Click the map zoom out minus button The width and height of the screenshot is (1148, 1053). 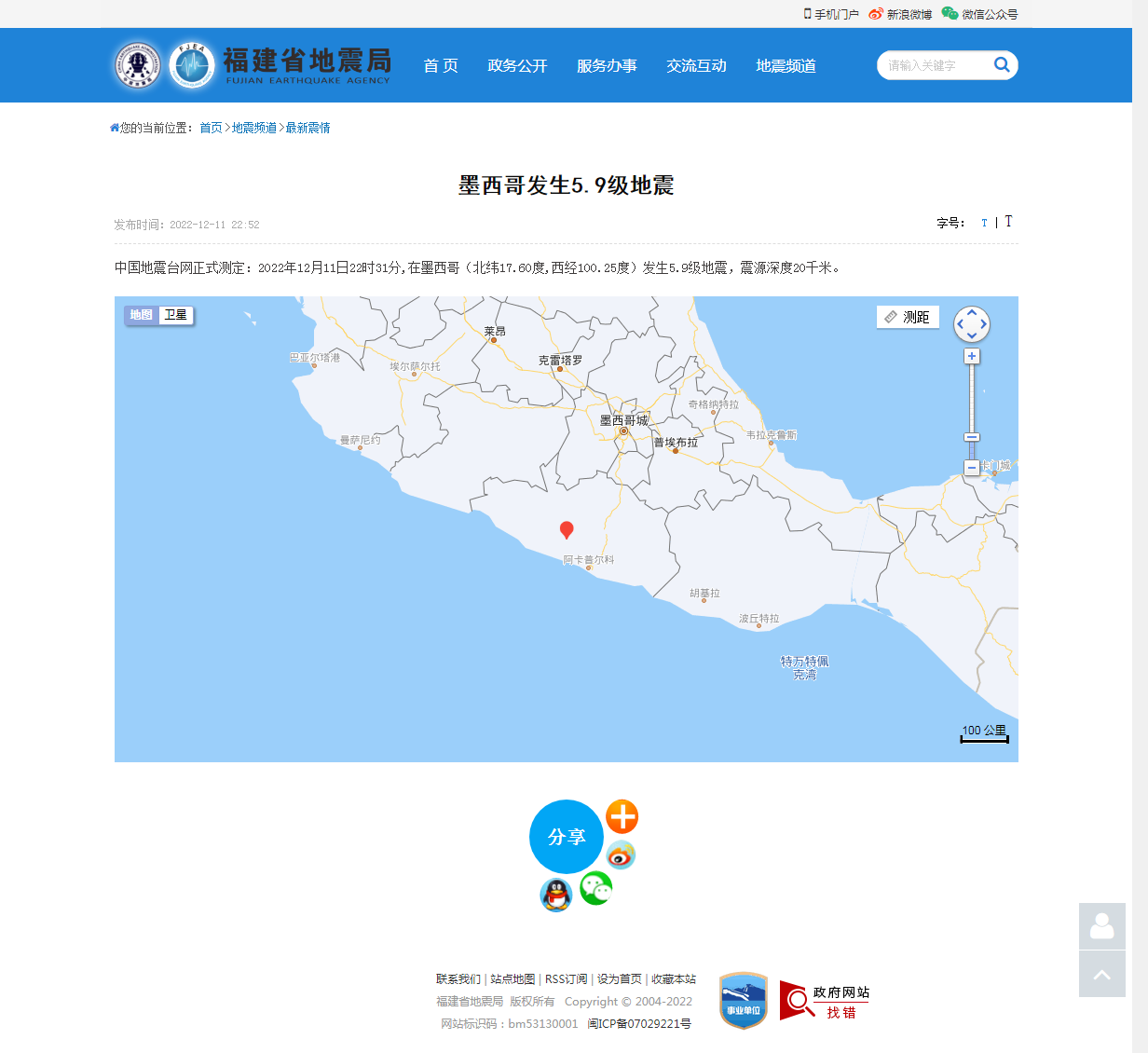point(972,468)
